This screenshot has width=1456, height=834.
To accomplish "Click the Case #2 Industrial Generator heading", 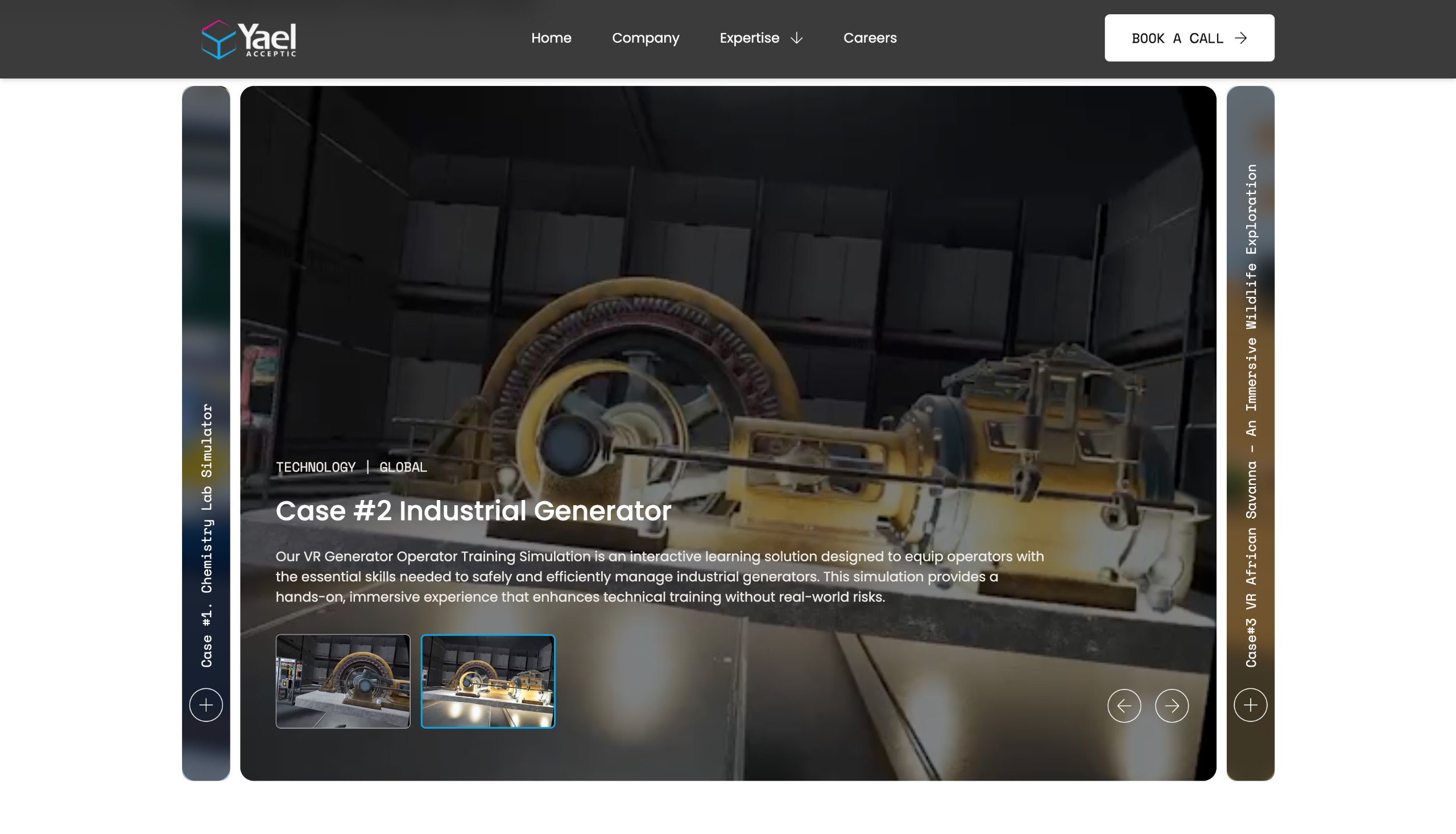I will (x=473, y=511).
